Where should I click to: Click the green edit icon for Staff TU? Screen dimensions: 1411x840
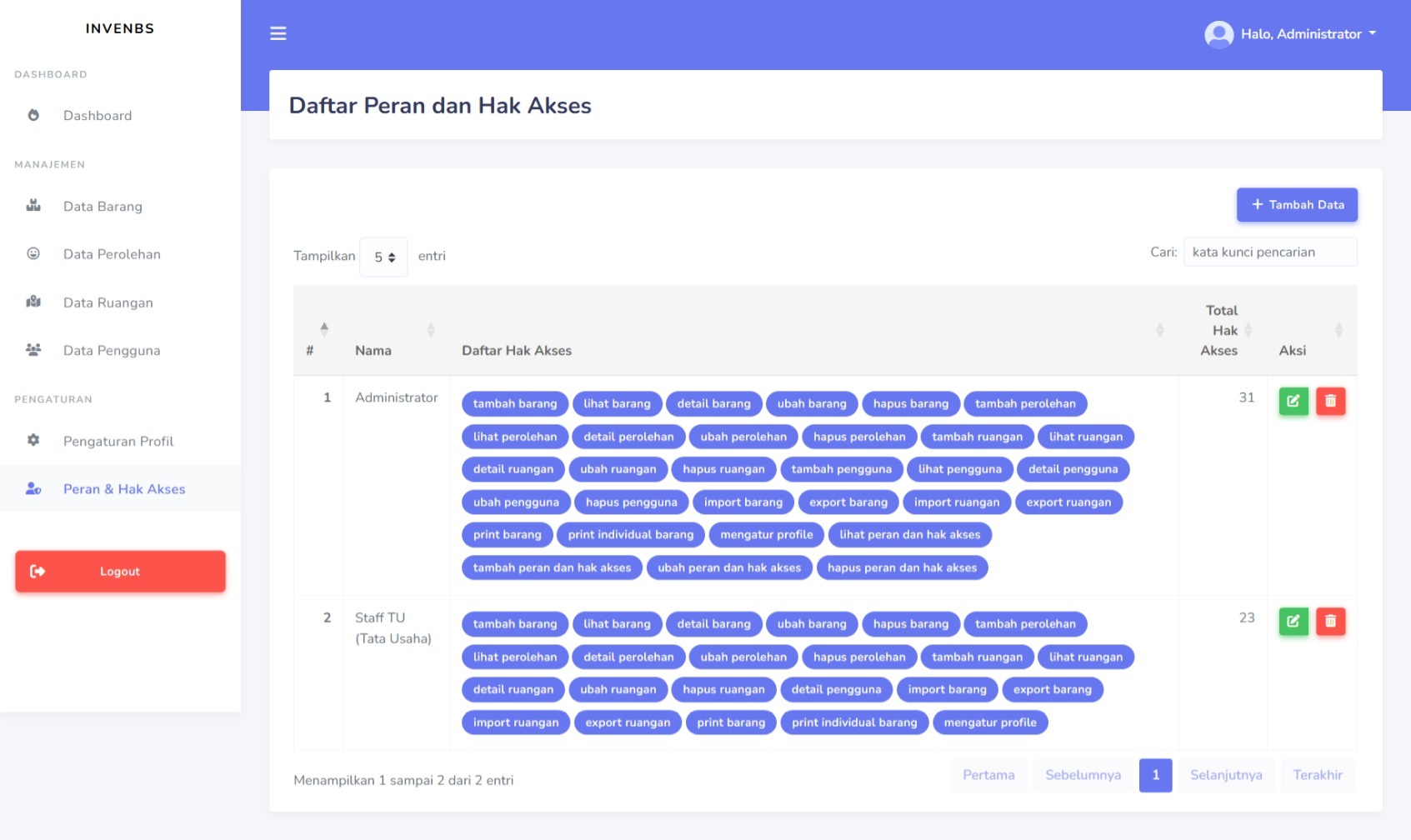[1293, 621]
